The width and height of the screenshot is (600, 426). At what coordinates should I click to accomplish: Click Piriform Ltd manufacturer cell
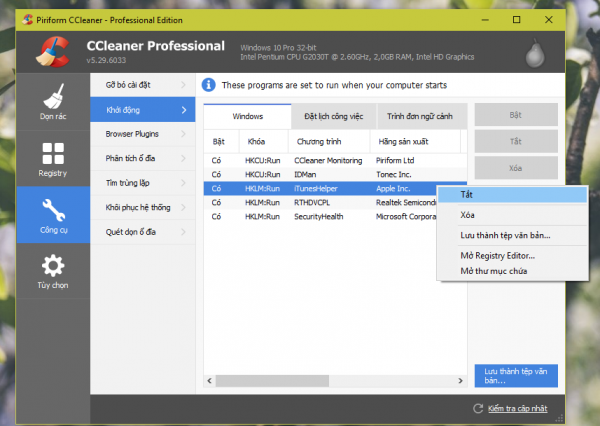(395, 161)
